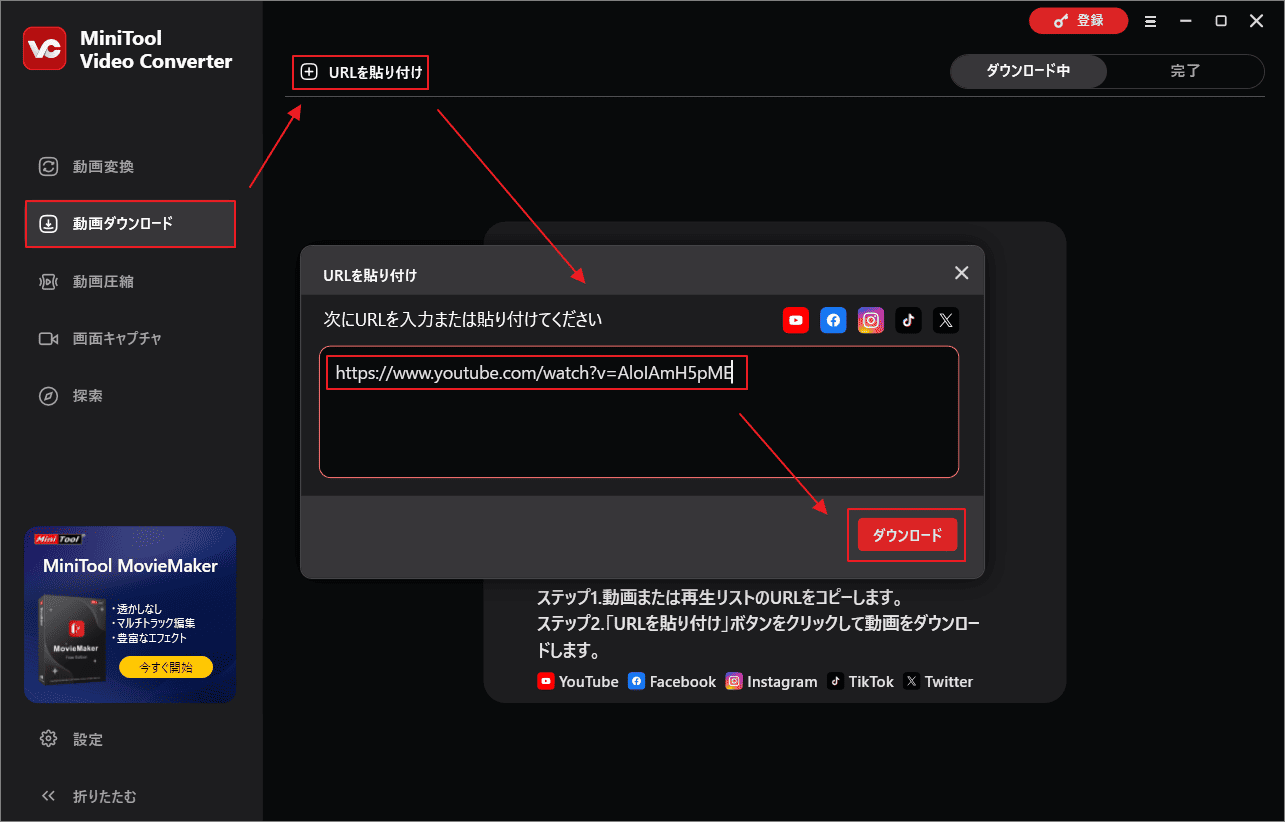Image resolution: width=1285 pixels, height=822 pixels.
Task: Close the URLを貼り付け dialog
Action: [961, 273]
